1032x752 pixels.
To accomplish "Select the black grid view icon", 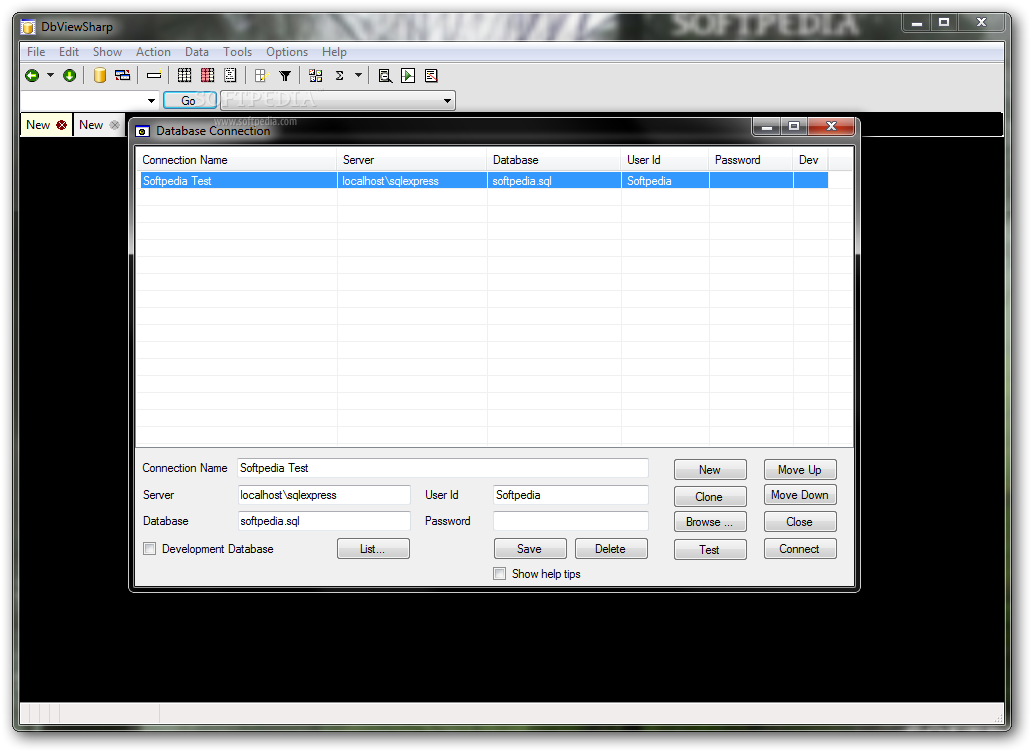I will (x=184, y=76).
